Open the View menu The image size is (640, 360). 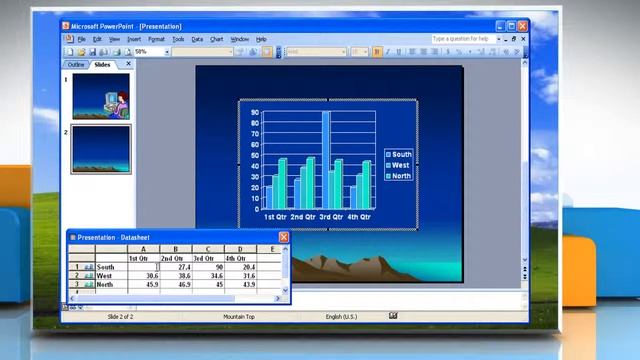pos(114,39)
